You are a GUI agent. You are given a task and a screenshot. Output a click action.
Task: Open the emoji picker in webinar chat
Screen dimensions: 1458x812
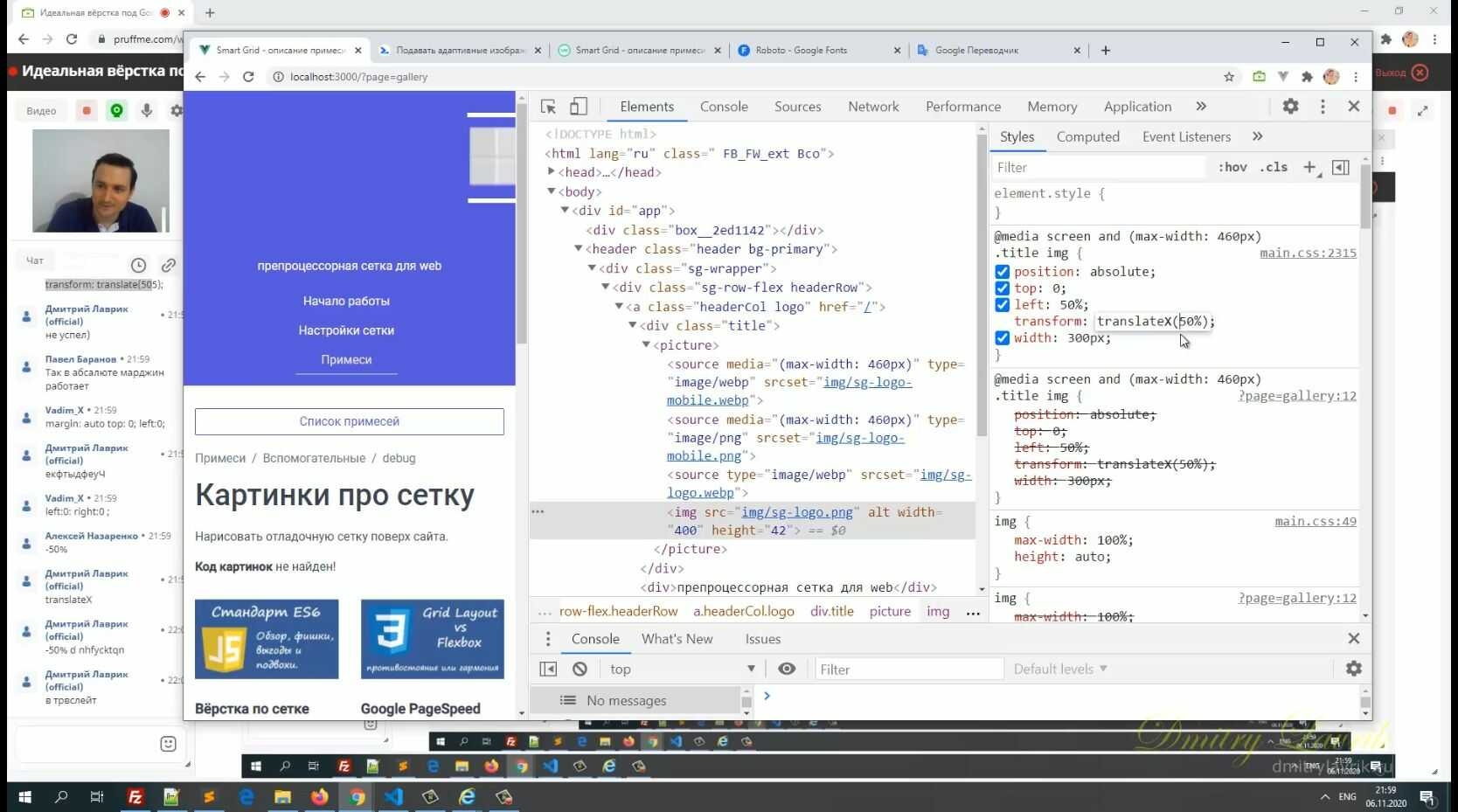coord(169,744)
